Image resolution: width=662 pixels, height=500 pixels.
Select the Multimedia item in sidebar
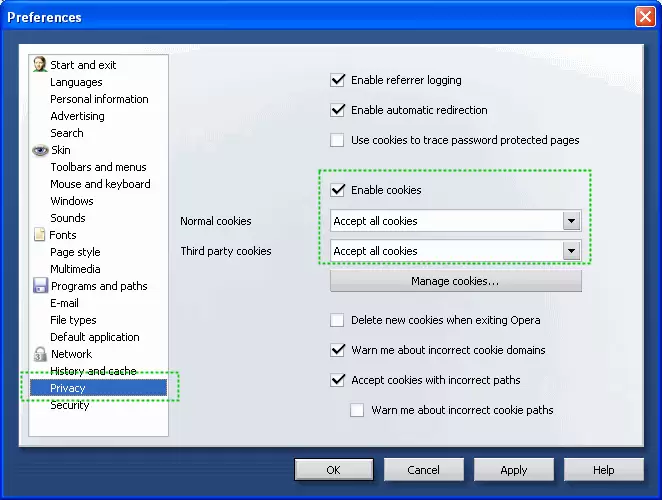(75, 269)
